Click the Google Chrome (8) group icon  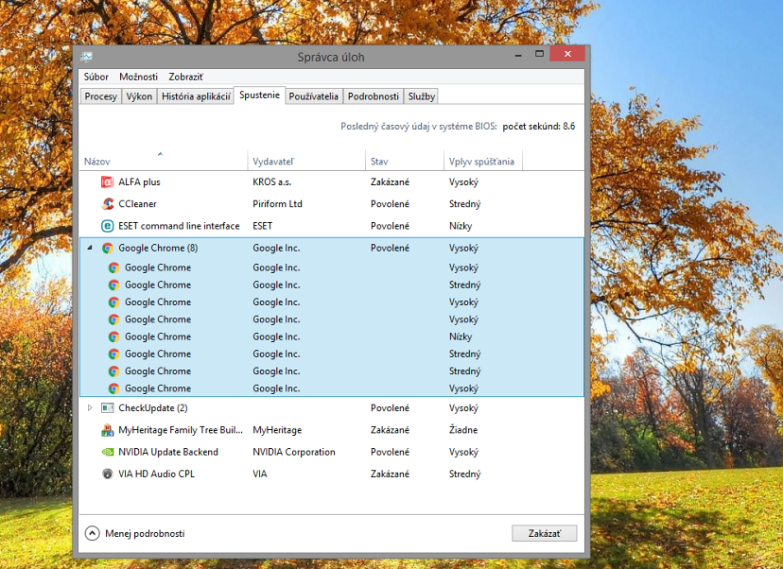click(x=107, y=248)
